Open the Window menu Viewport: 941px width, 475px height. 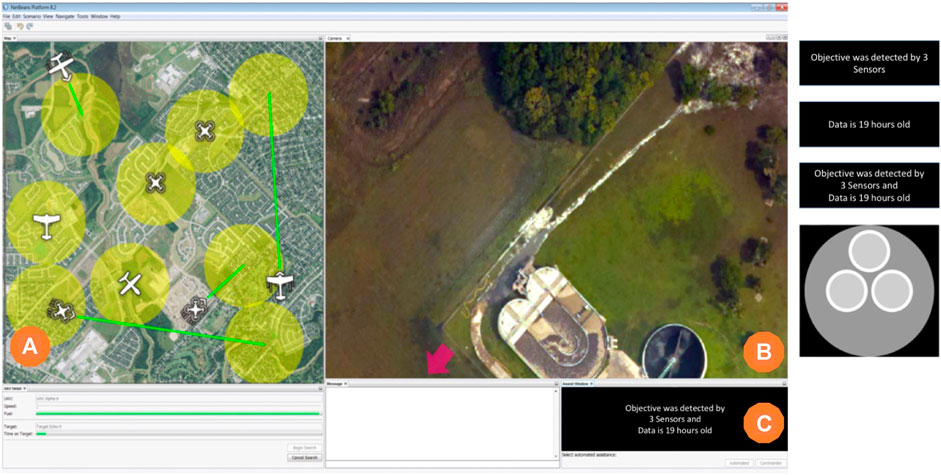[99, 16]
